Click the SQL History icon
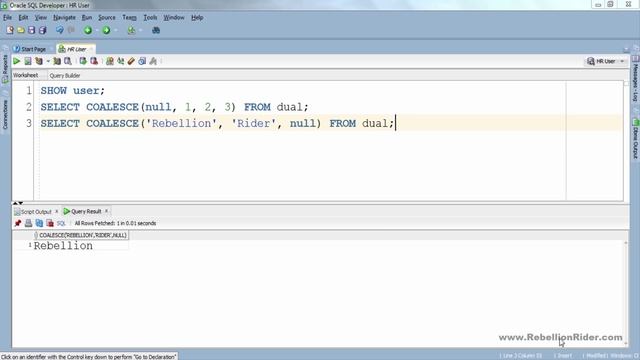Viewport: 640px width, 360px height. (x=142, y=61)
